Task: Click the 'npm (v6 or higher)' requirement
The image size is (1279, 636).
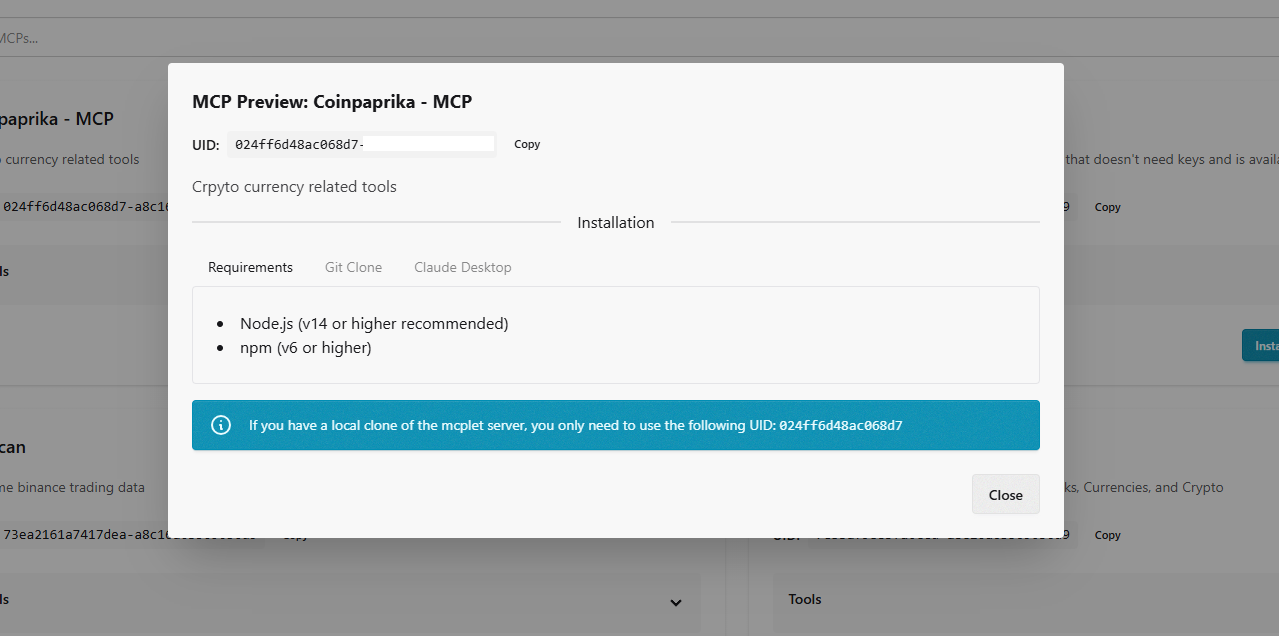Action: [305, 348]
